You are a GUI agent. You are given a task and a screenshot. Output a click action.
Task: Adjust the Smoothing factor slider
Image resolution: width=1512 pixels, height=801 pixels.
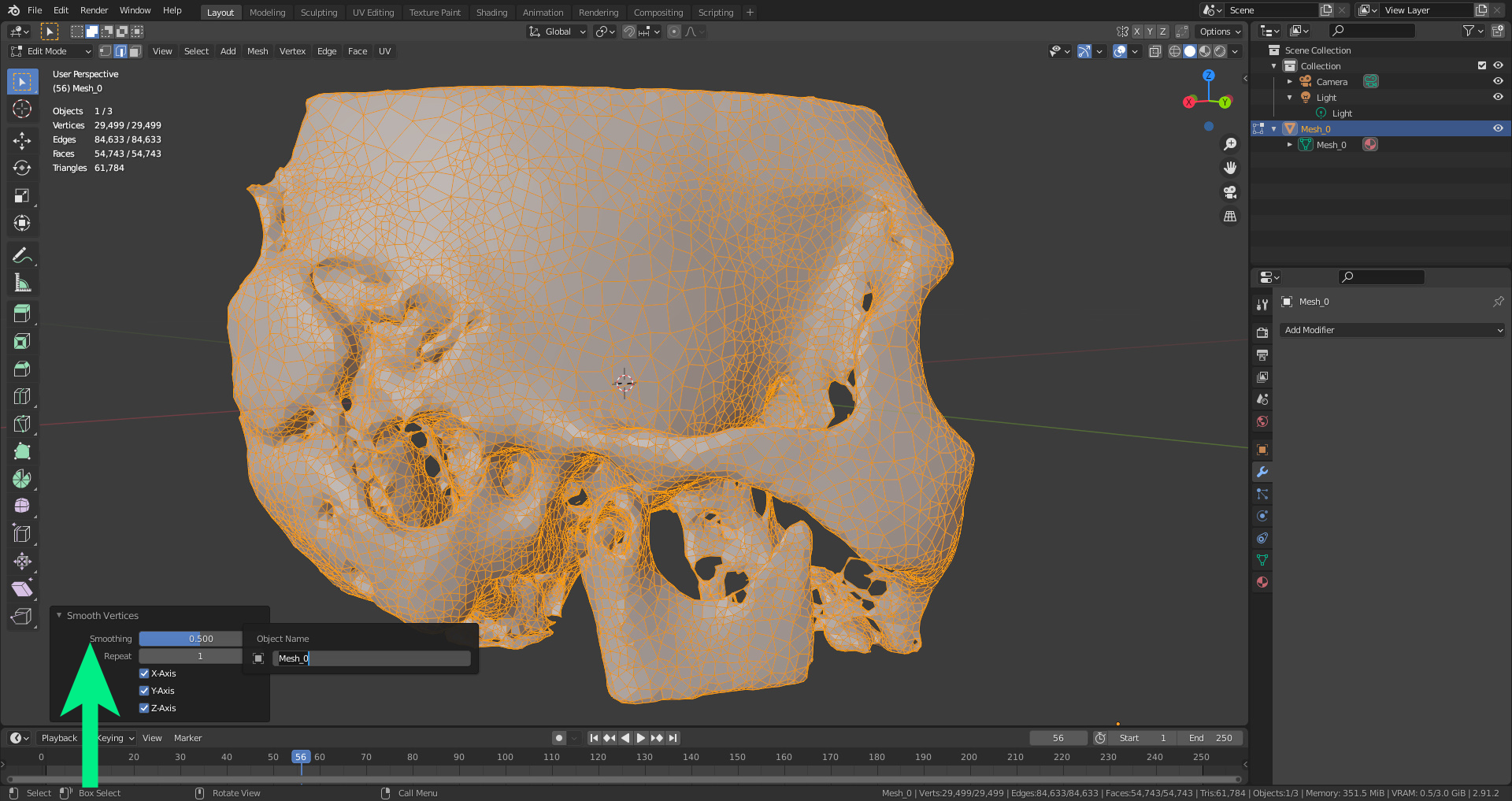191,639
